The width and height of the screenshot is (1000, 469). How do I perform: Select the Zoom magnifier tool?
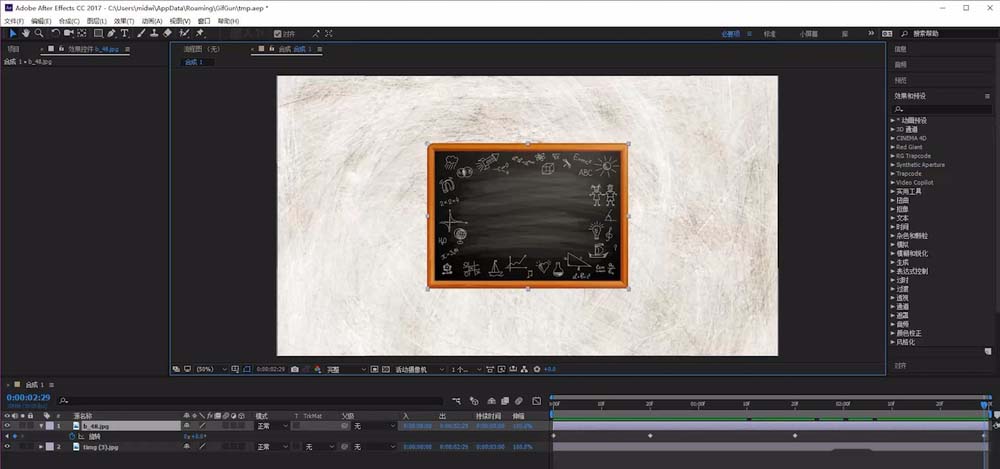click(39, 33)
